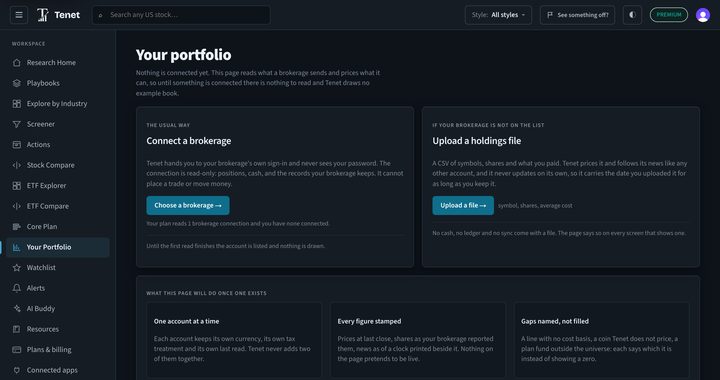Open Playbooks in sidebar

point(58,83)
